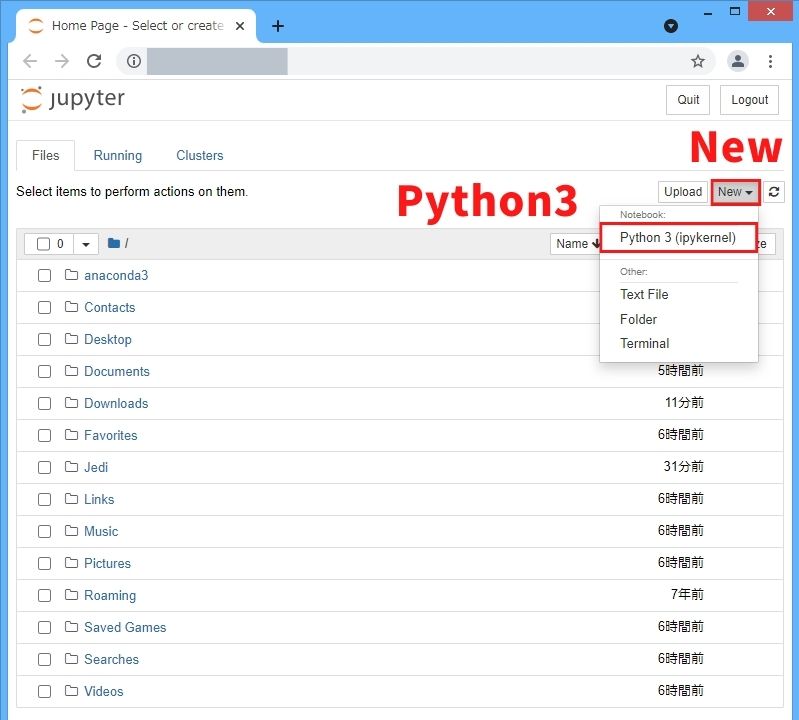Sort the list by Name
This screenshot has width=799, height=720.
click(x=577, y=244)
